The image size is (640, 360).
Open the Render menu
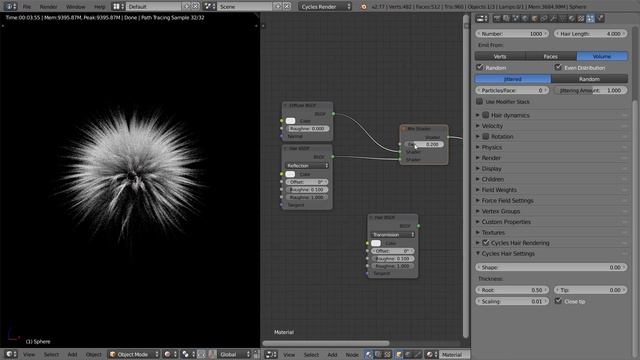[49, 7]
